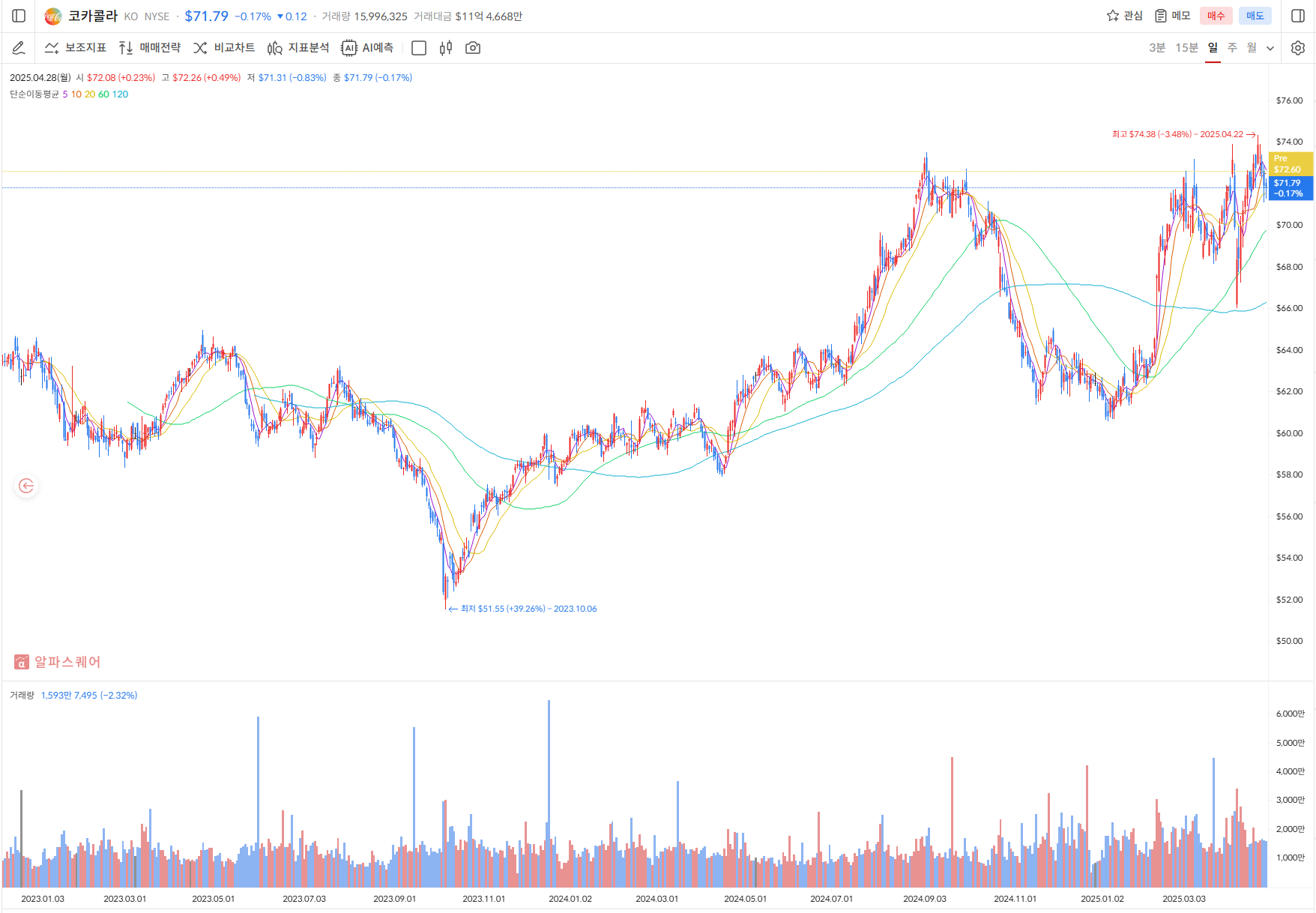Click 거래대금 $11억 4,668만 value

[468, 16]
